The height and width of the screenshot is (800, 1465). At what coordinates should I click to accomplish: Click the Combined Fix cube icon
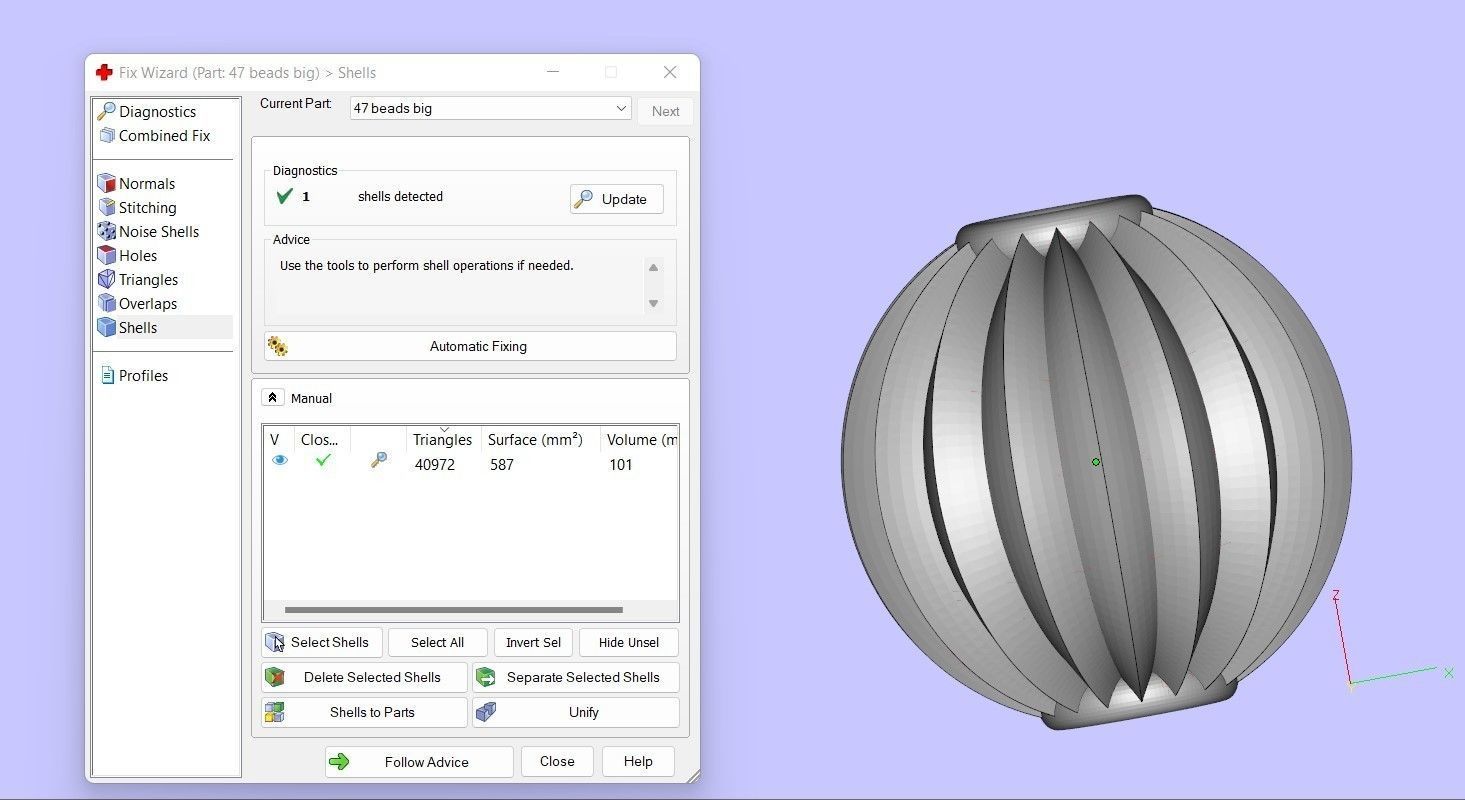pyautogui.click(x=107, y=135)
